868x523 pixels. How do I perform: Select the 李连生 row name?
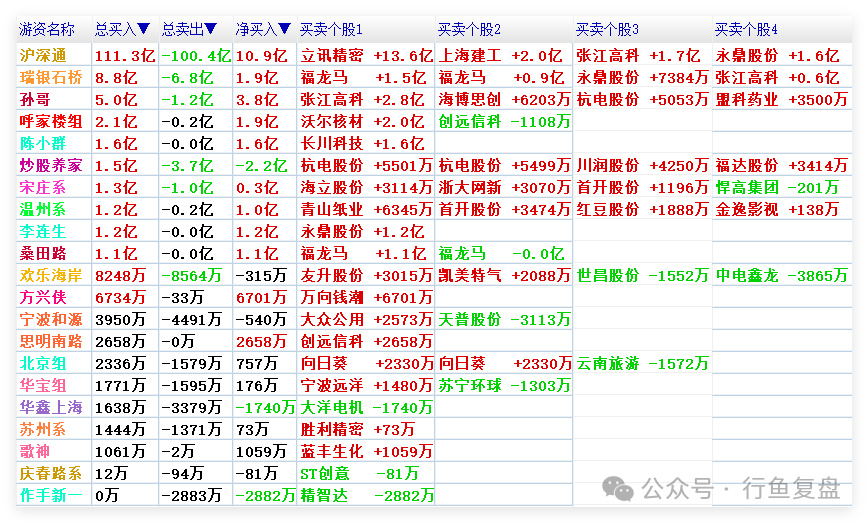click(x=43, y=231)
